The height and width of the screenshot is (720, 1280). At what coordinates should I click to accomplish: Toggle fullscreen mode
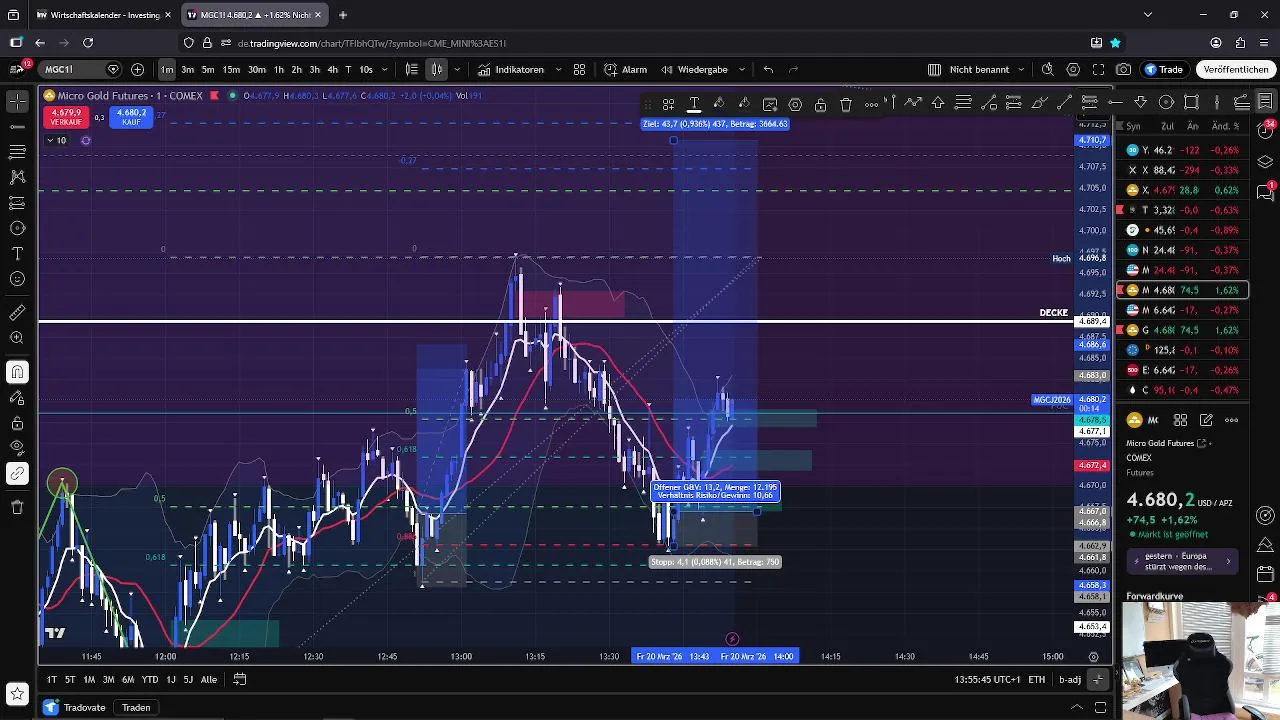1098,69
